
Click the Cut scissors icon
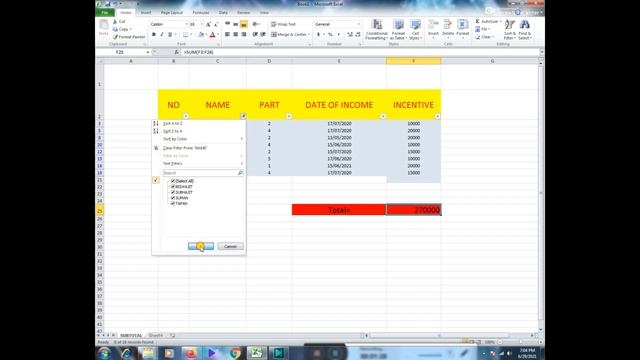click(115, 22)
